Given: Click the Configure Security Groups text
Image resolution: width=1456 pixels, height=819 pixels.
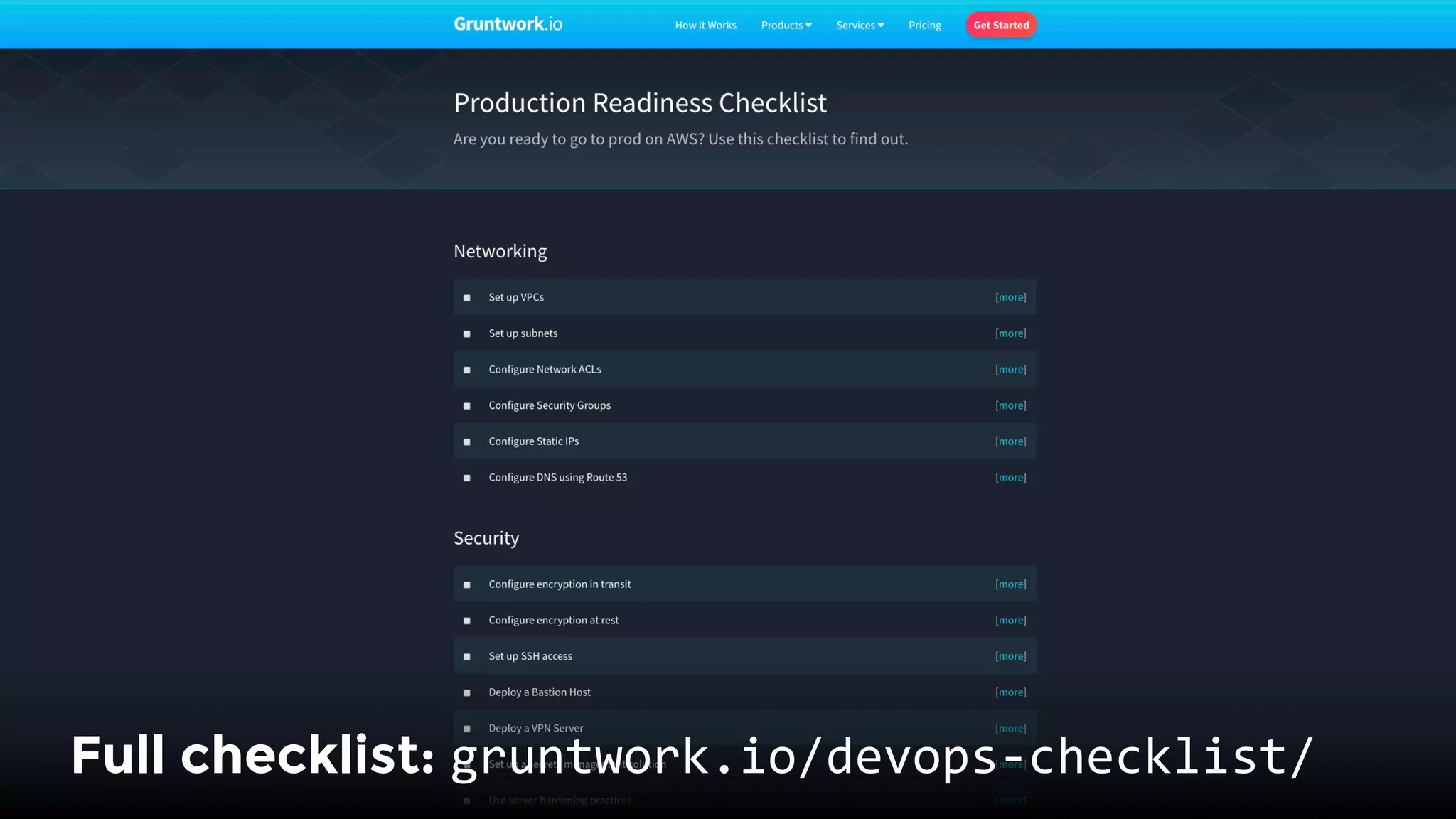Looking at the screenshot, I should [550, 405].
